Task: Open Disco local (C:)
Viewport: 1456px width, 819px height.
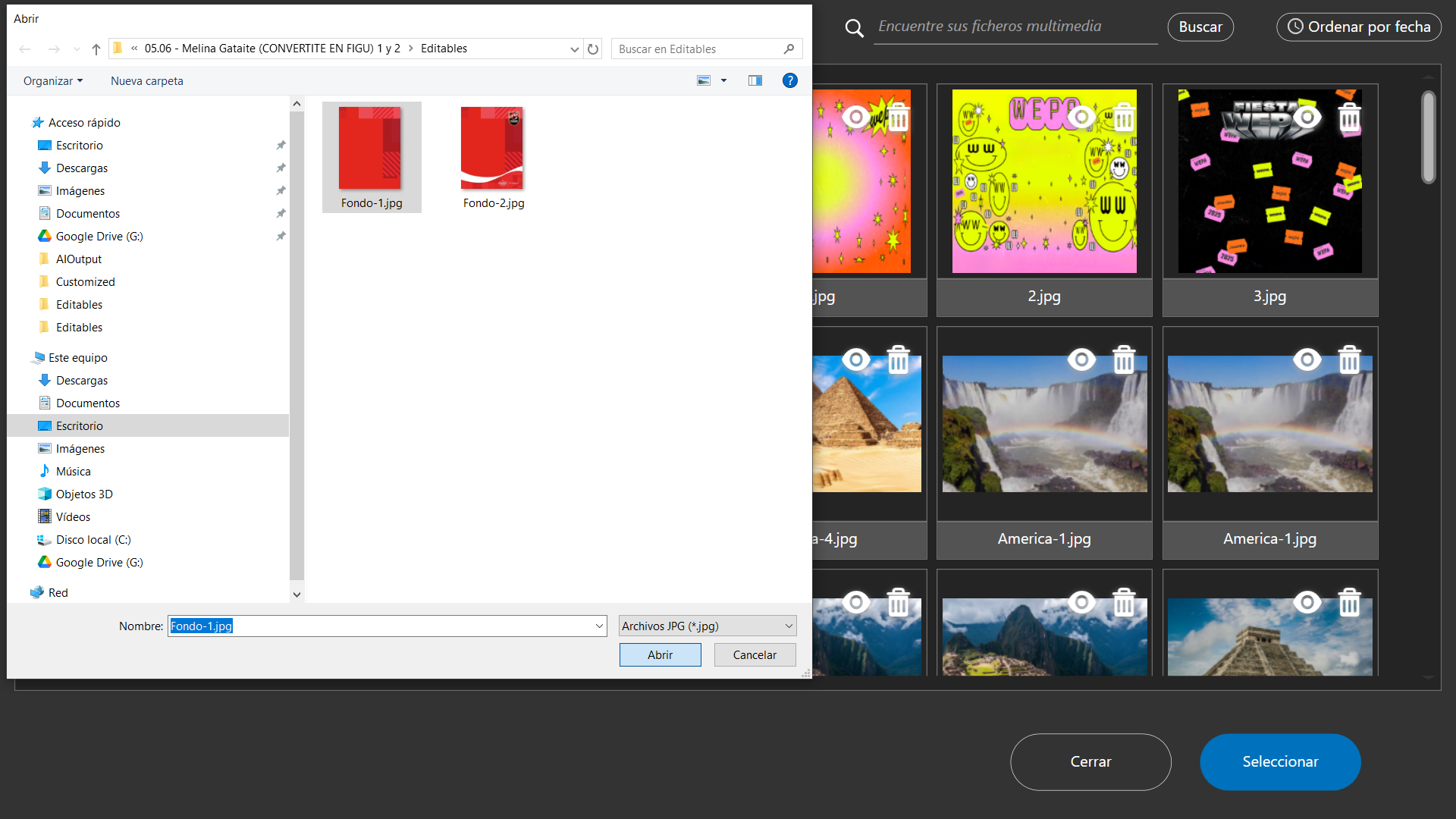Action: point(93,540)
